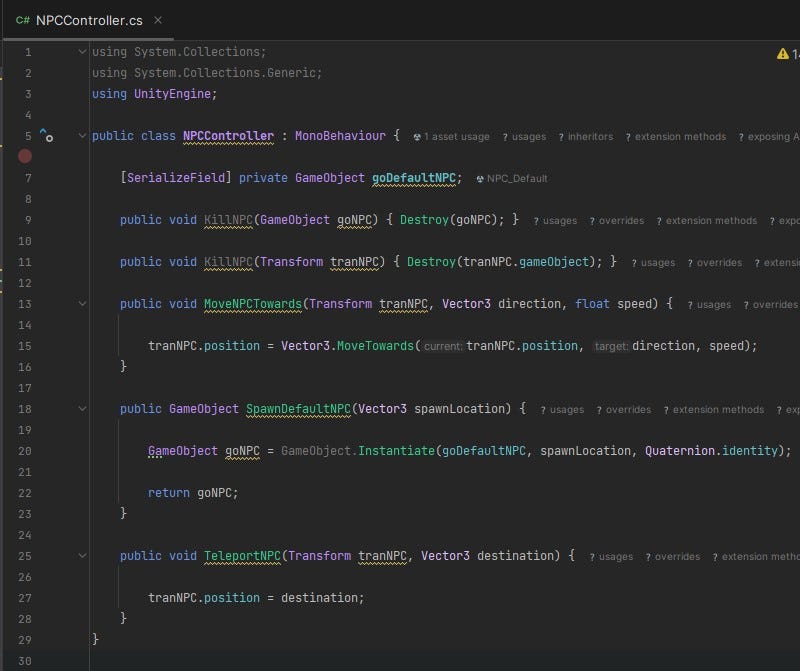Click the Instantiate call on line 20
This screenshot has height=671, width=800.
click(396, 451)
